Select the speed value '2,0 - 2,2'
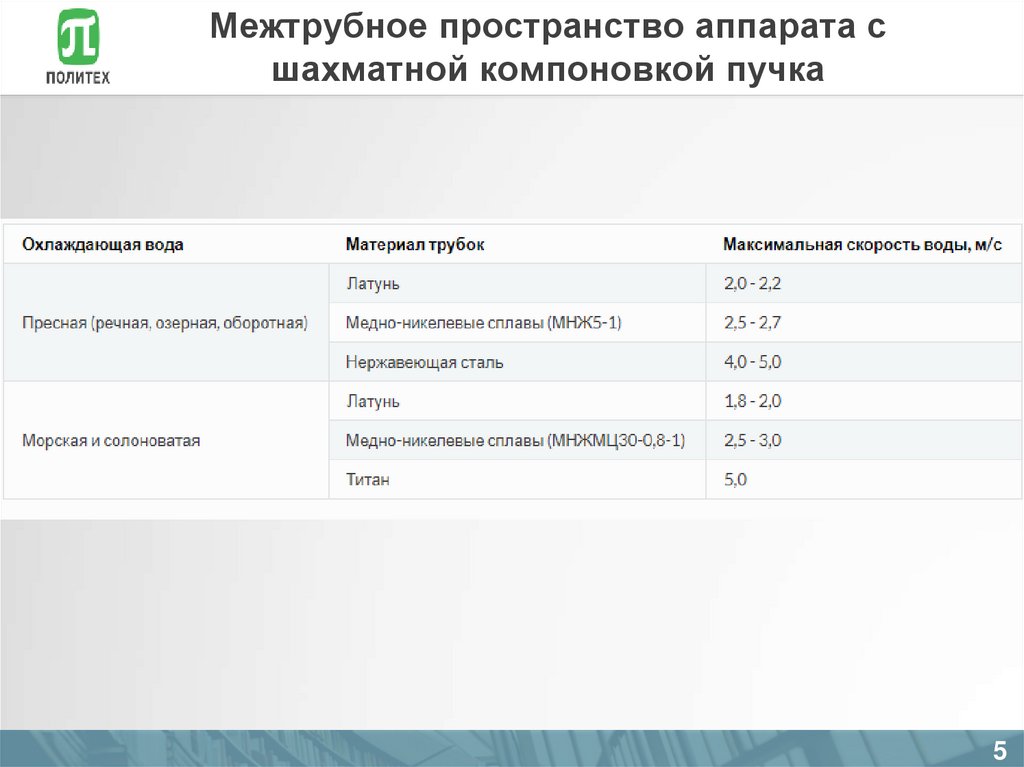The image size is (1024, 767). coord(752,284)
